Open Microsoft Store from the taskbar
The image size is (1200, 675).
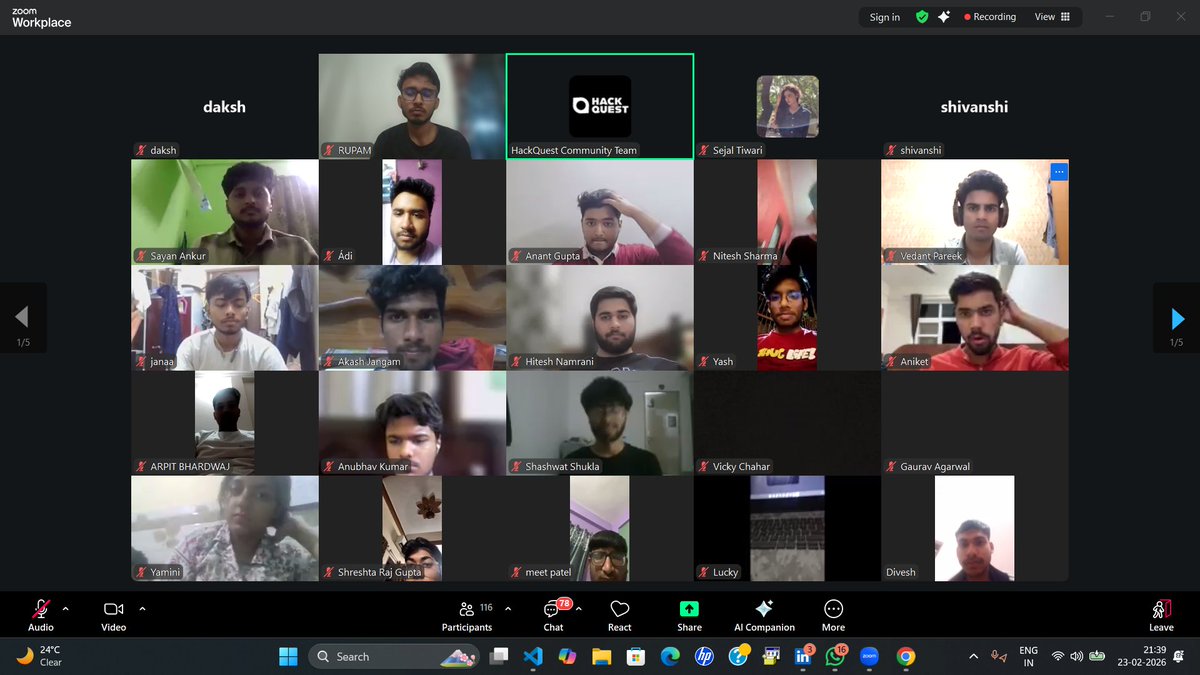click(635, 656)
